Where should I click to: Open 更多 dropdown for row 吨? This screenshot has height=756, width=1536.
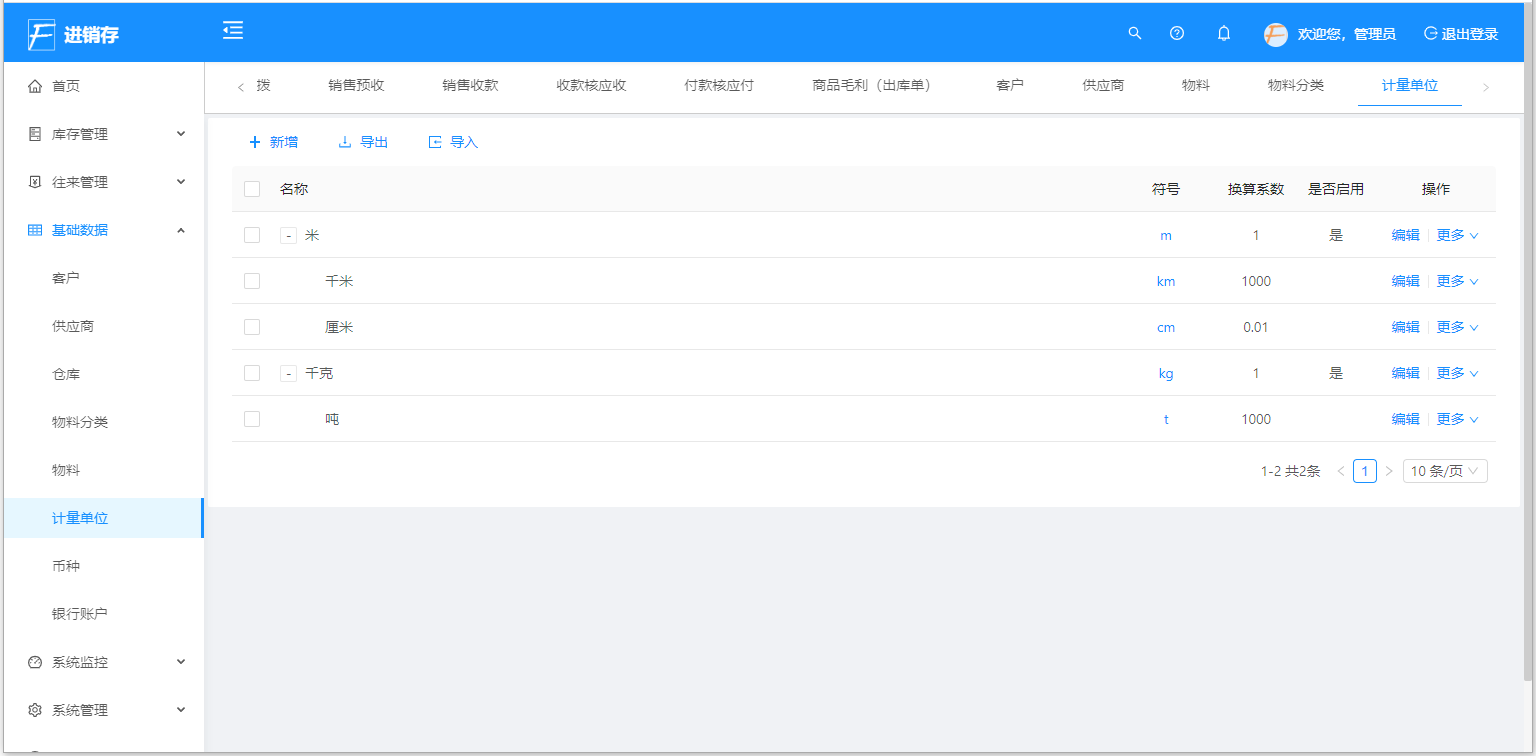1457,419
